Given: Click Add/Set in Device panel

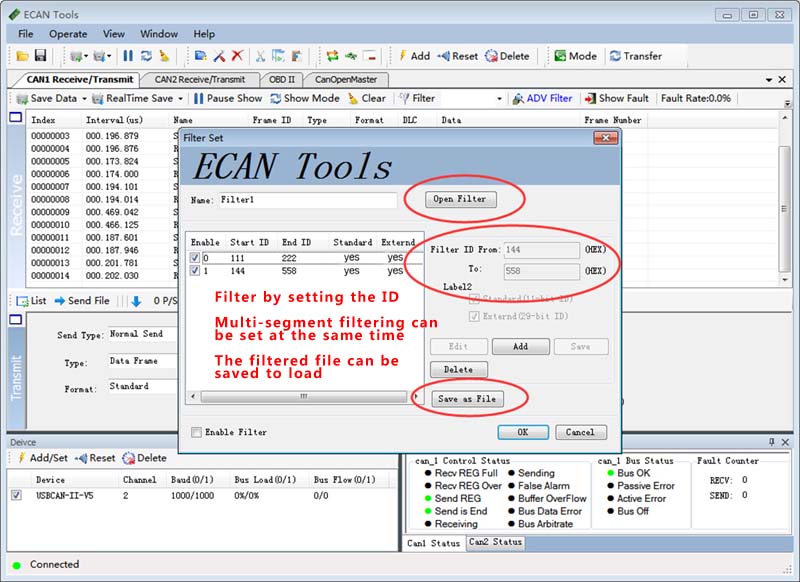Looking at the screenshot, I should tap(21, 458).
